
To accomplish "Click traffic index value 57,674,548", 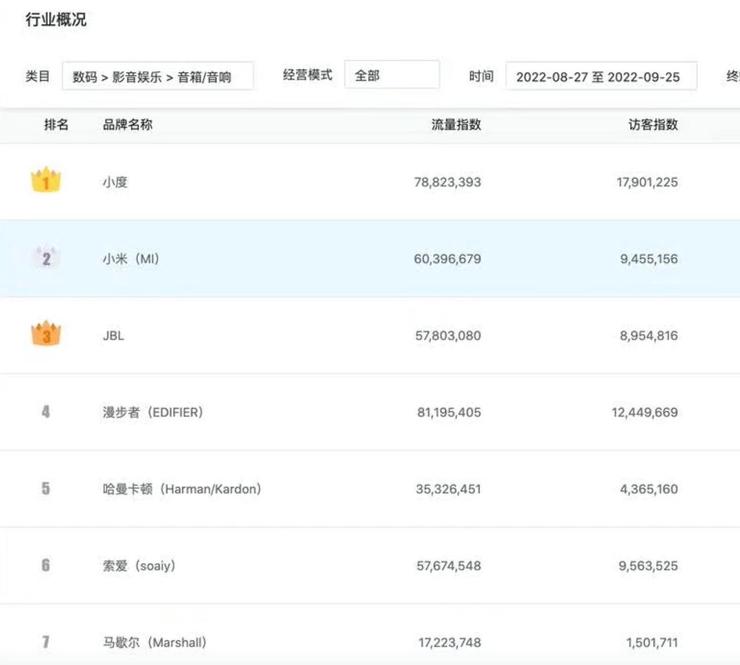I will (449, 566).
